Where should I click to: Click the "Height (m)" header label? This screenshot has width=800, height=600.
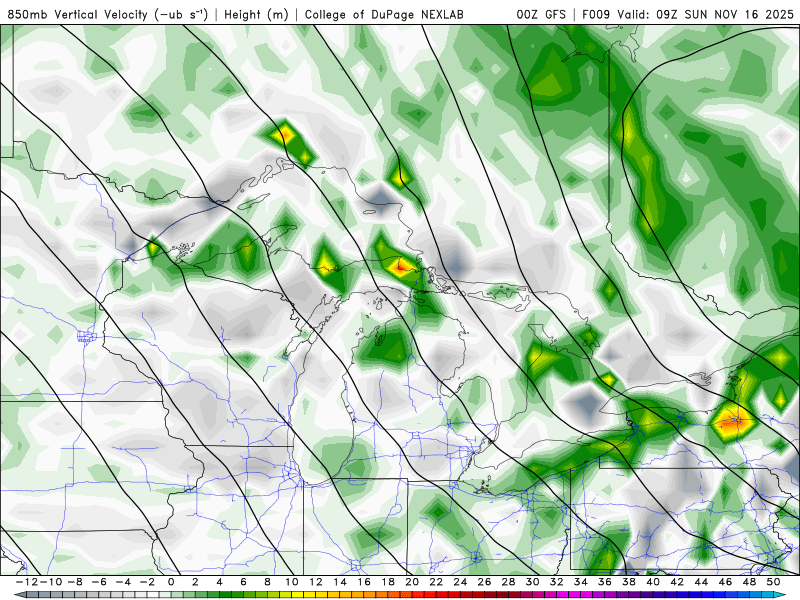(x=257, y=15)
